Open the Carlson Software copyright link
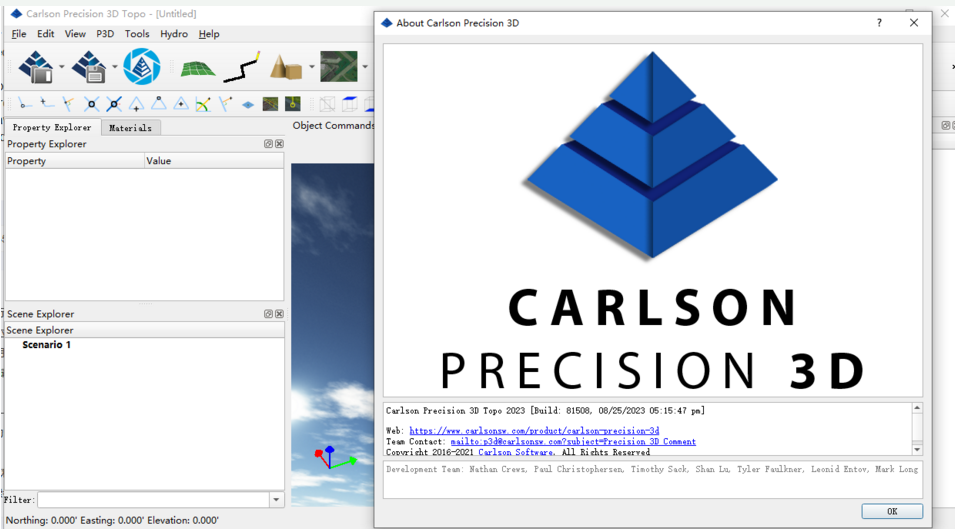 point(516,452)
